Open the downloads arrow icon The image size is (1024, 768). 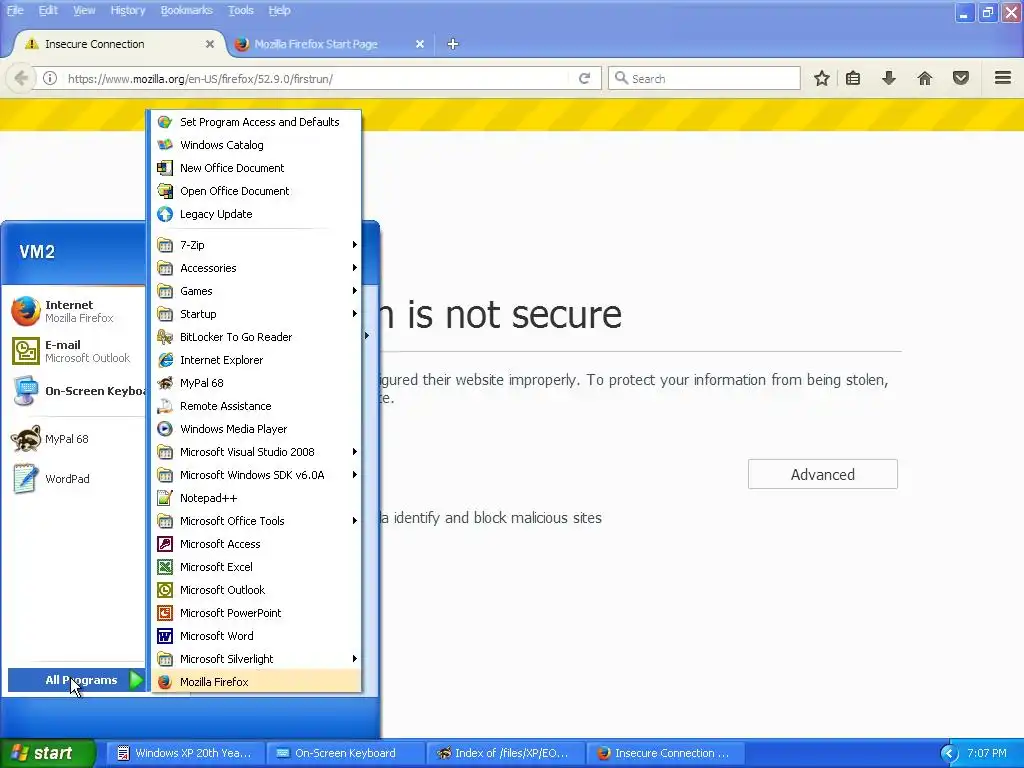point(888,78)
